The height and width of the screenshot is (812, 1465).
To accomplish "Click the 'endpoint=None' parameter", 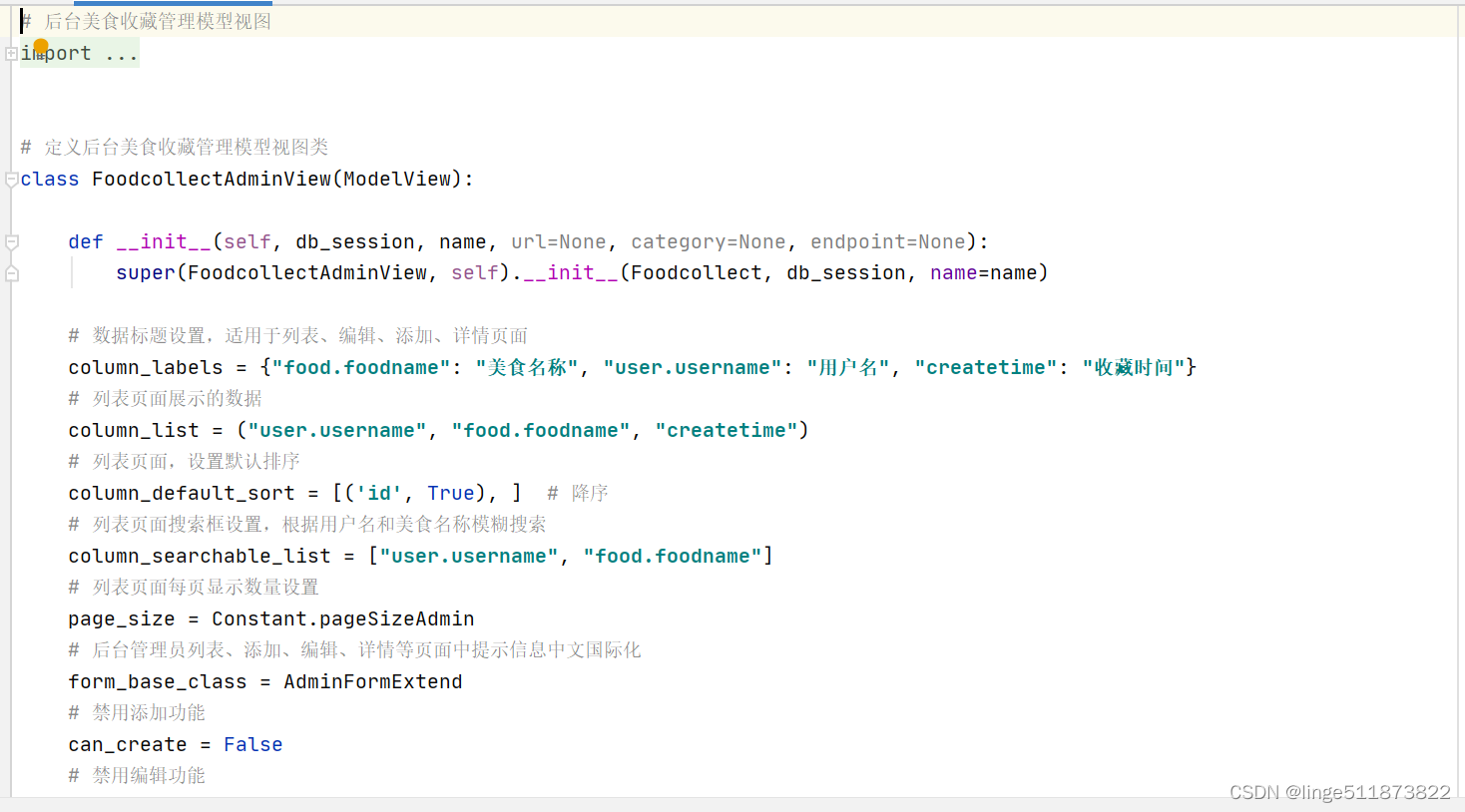I will coord(888,242).
